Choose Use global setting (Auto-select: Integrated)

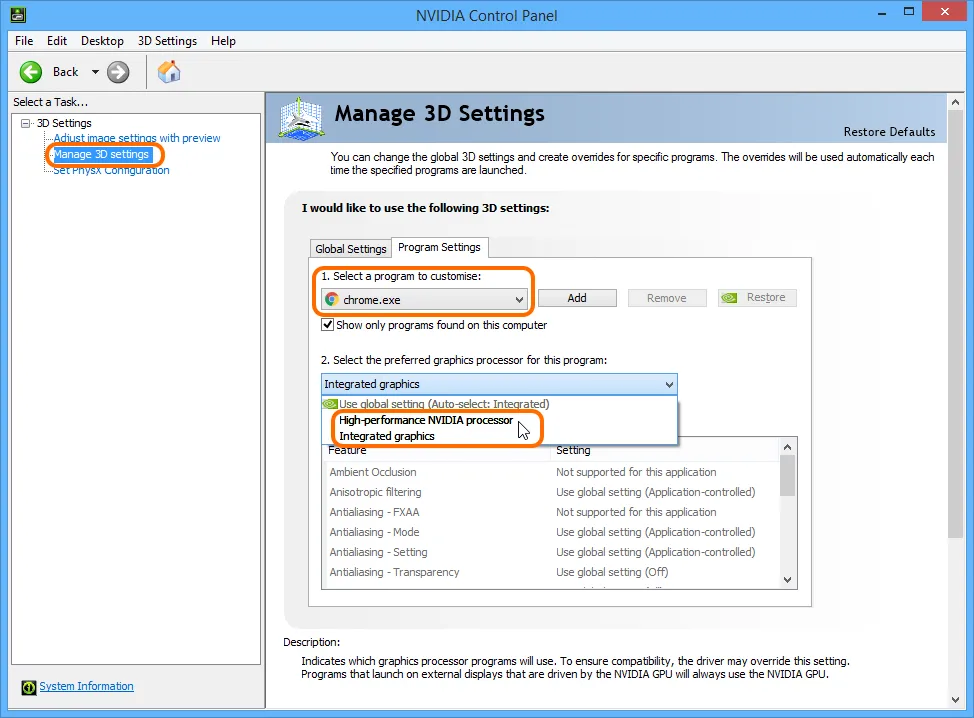pyautogui.click(x=499, y=404)
